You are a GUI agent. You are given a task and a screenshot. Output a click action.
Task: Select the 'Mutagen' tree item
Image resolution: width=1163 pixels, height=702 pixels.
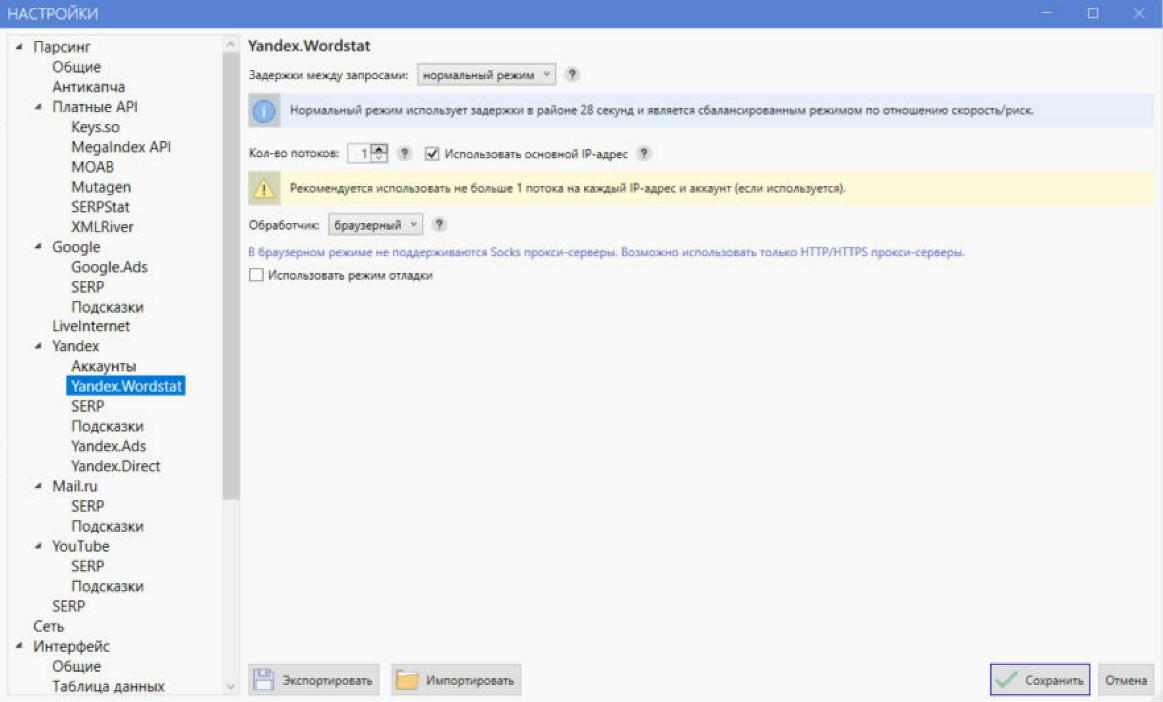click(101, 187)
